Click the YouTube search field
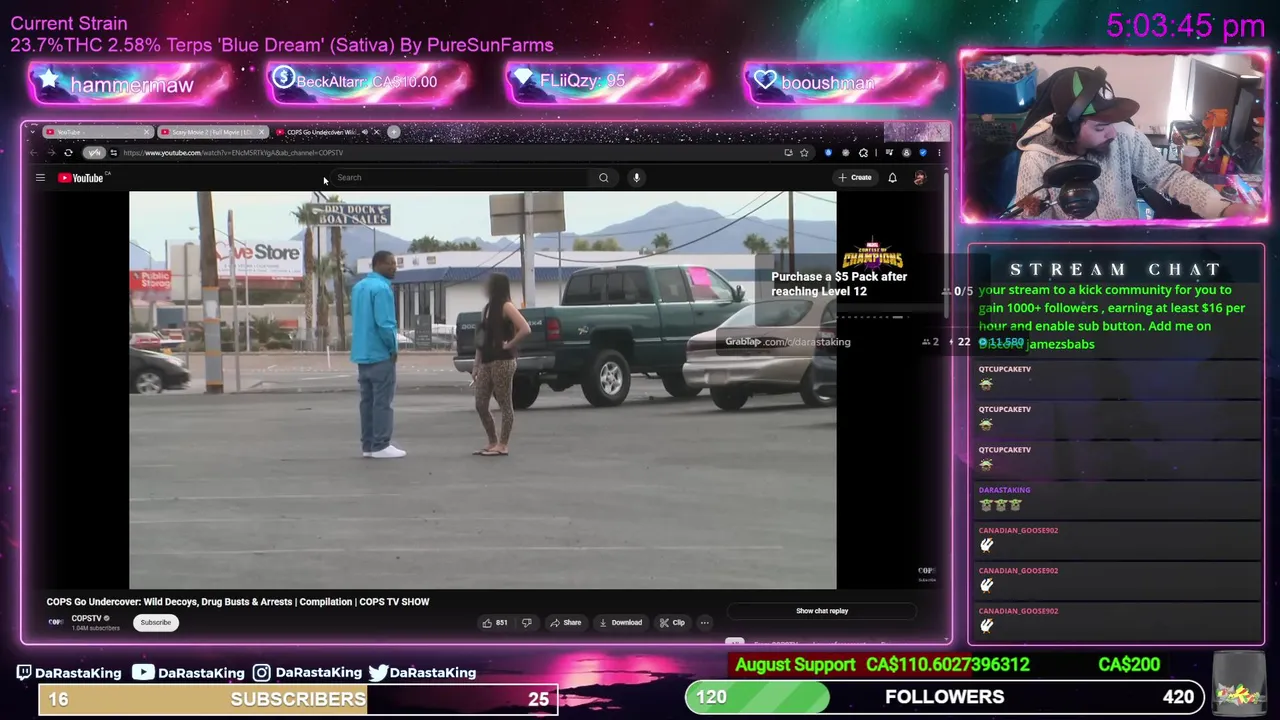The height and width of the screenshot is (720, 1280). [460, 178]
